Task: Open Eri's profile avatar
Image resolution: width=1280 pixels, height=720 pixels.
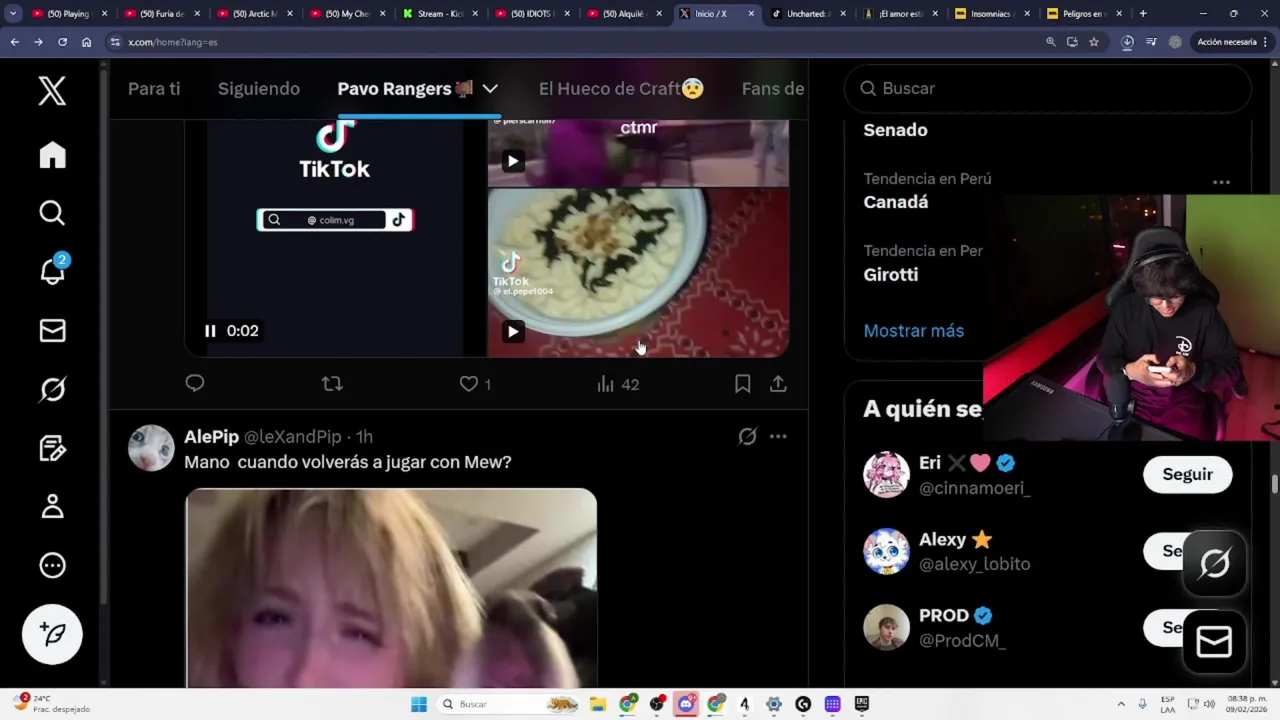Action: point(886,474)
